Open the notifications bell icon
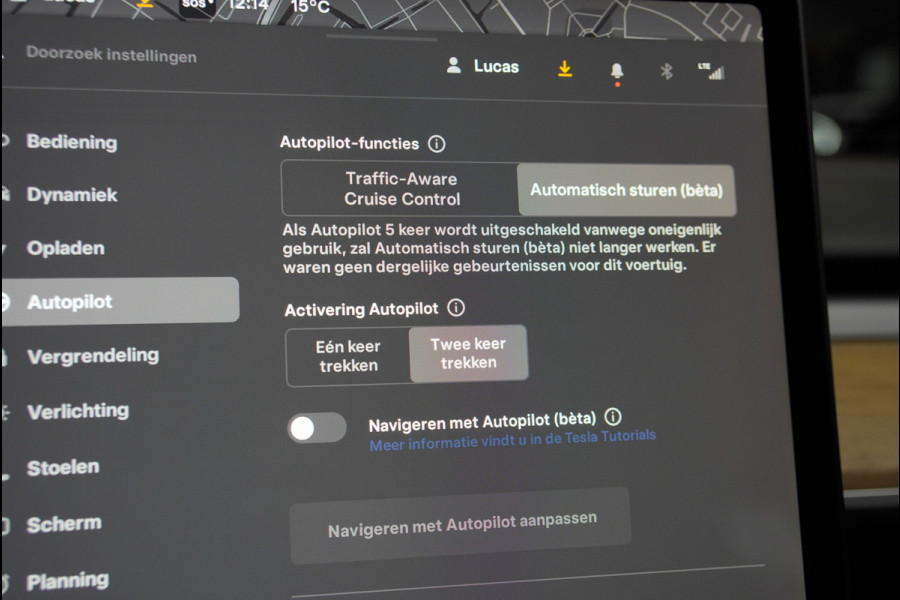The image size is (900, 600). point(616,71)
